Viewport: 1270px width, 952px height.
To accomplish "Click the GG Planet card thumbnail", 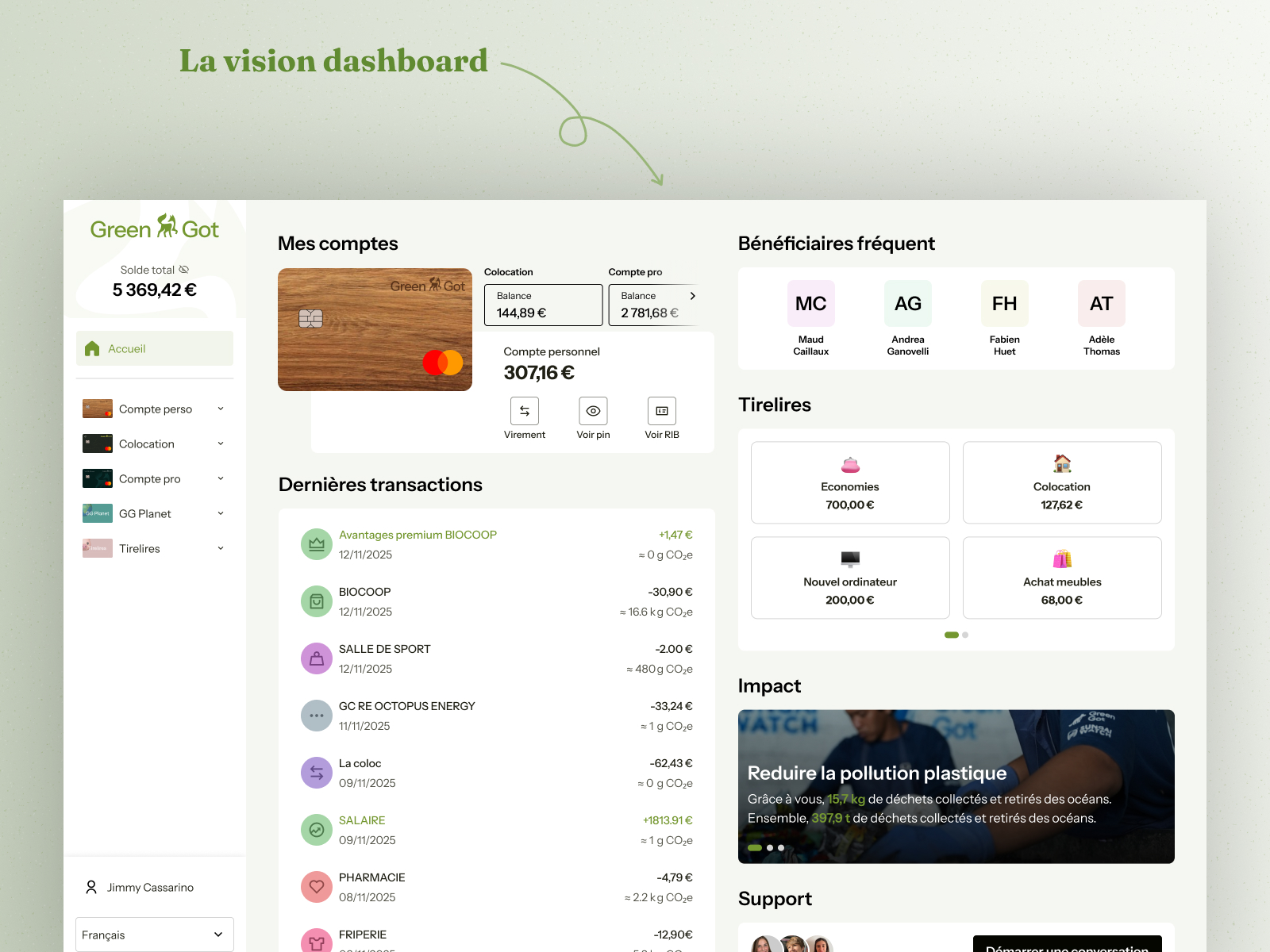I will [x=98, y=513].
